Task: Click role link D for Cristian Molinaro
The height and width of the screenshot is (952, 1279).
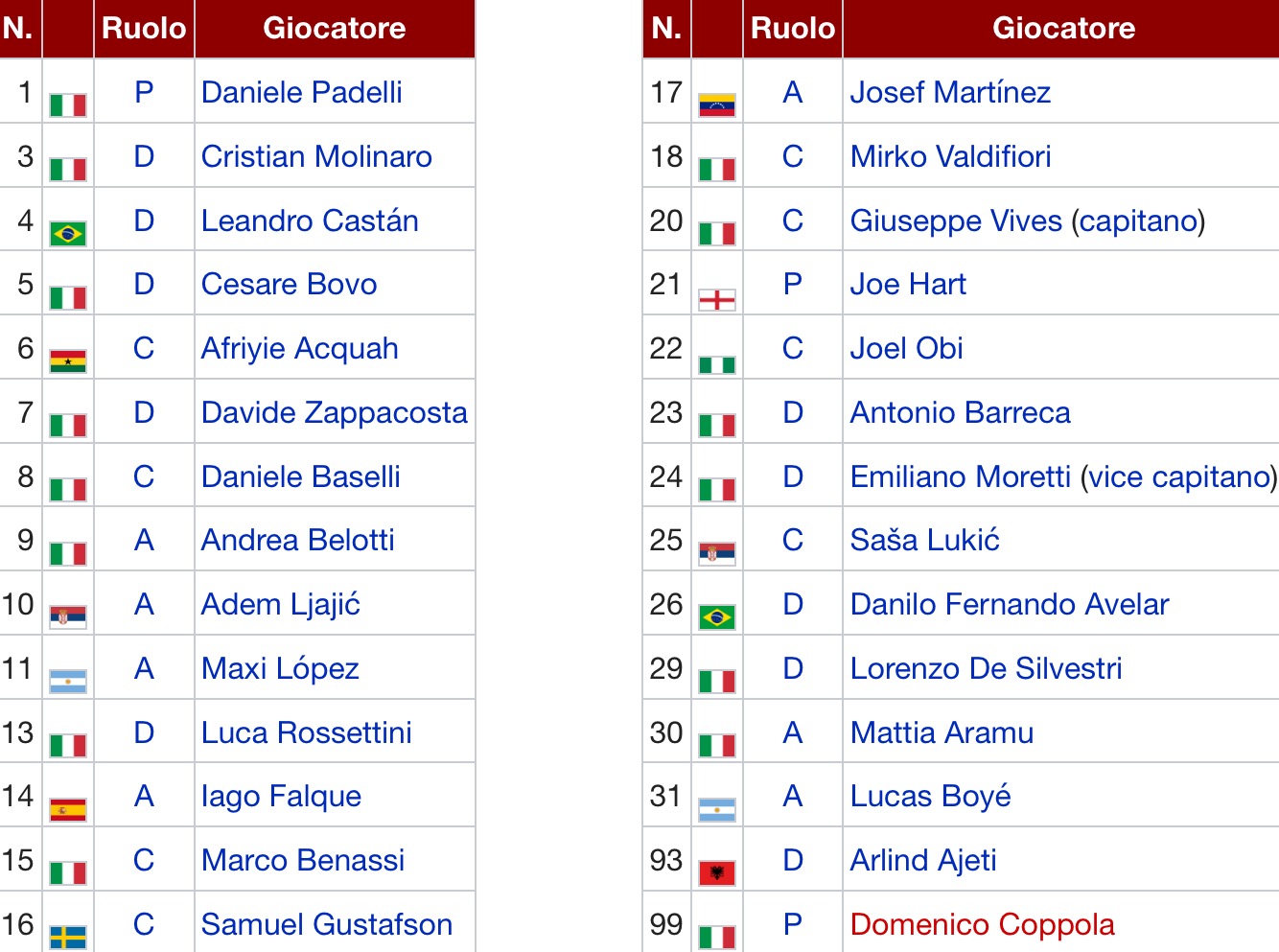Action: tap(144, 156)
